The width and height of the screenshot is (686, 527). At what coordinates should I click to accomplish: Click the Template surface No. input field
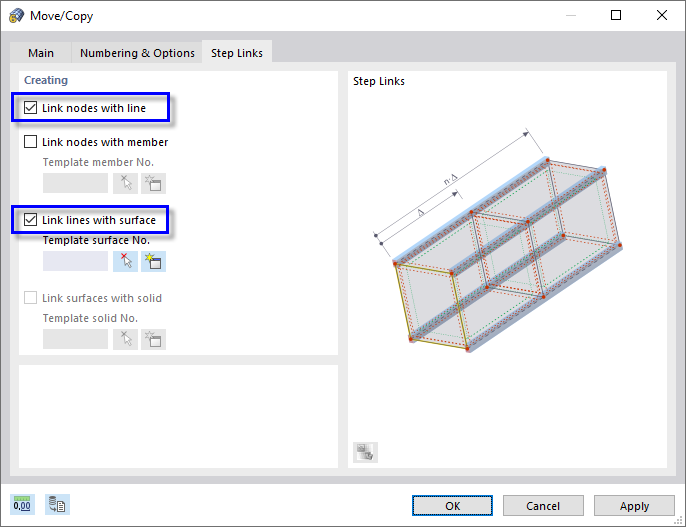tap(75, 261)
